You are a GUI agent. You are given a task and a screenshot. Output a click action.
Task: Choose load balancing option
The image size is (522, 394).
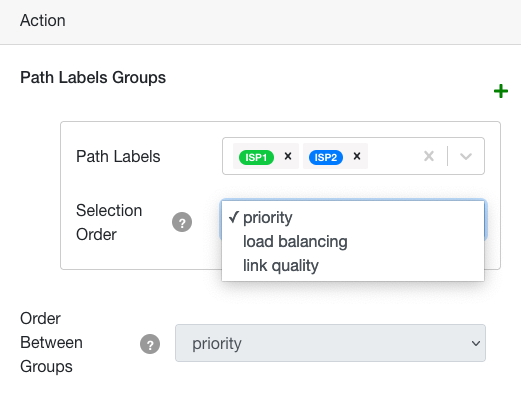pos(353,241)
